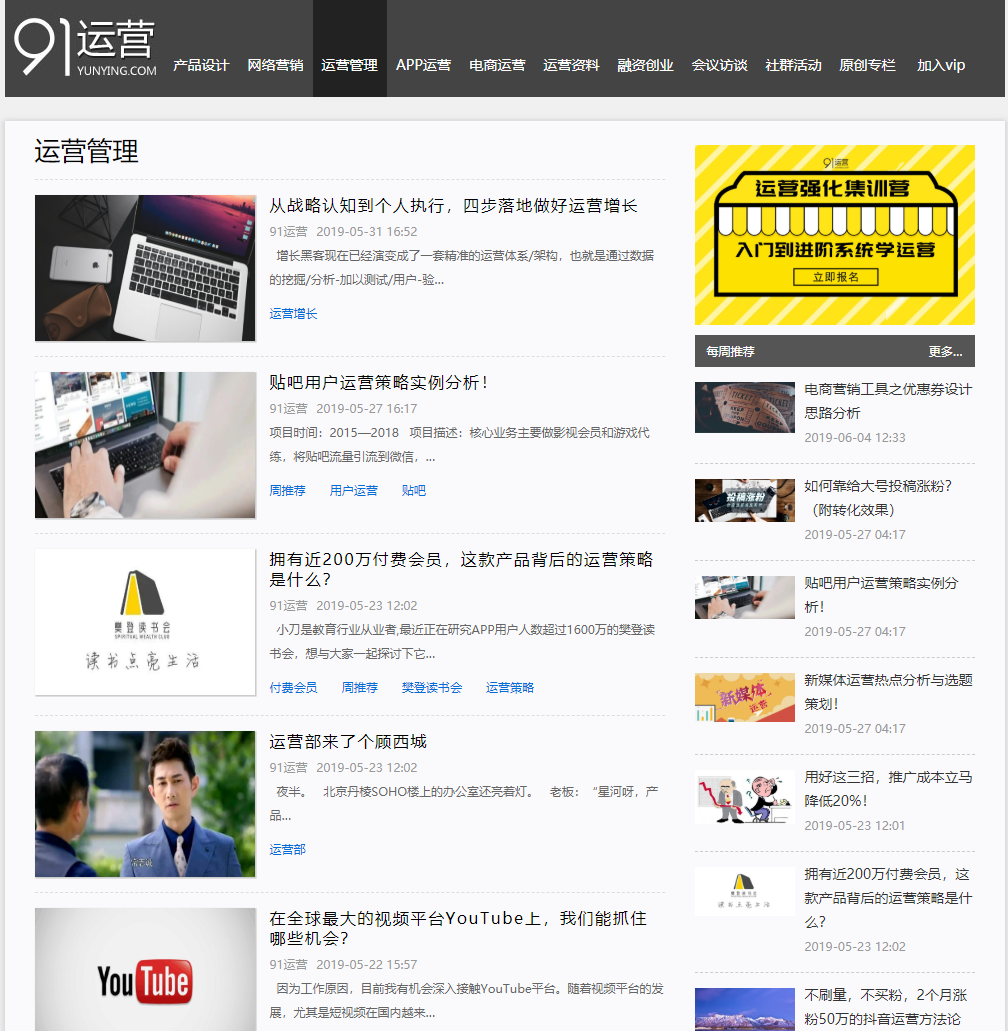Open the 投稿涨粉 sidebar thumbnail
The width and height of the screenshot is (1008, 1031).
point(744,500)
